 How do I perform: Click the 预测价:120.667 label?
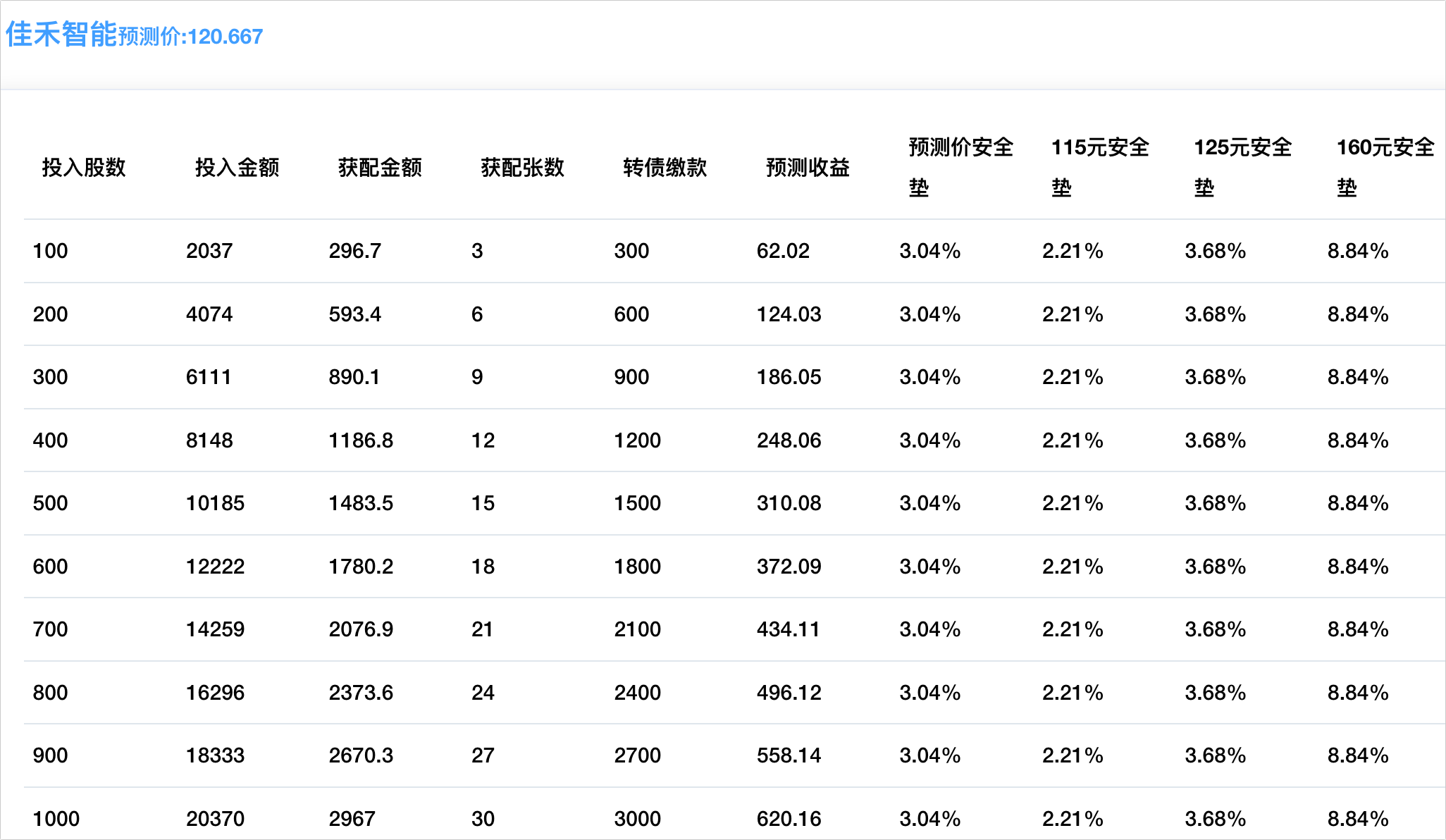click(191, 37)
